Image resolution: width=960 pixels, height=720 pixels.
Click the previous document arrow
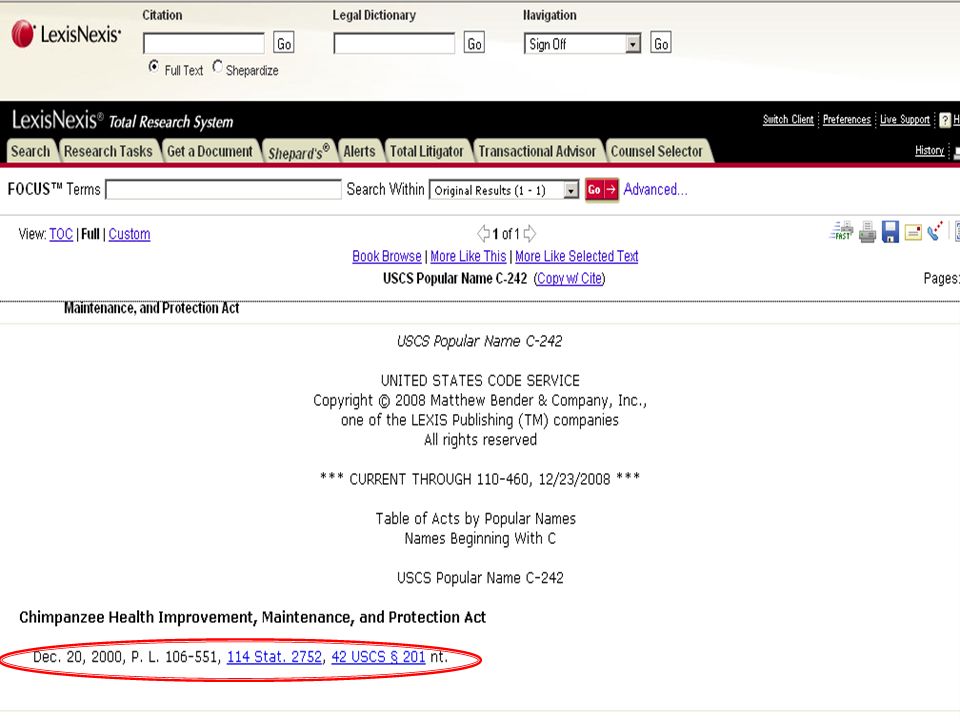(x=484, y=233)
